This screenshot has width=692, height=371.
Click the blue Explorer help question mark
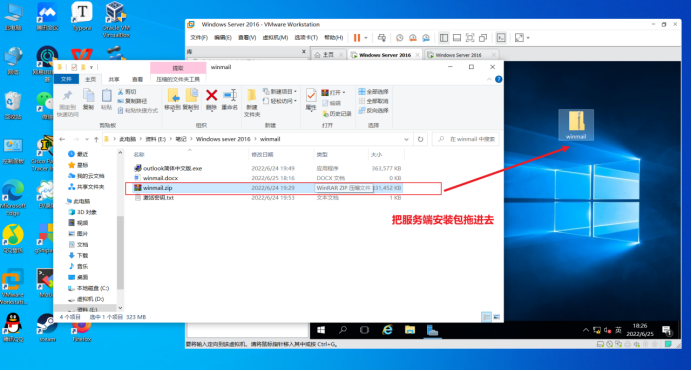click(498, 79)
